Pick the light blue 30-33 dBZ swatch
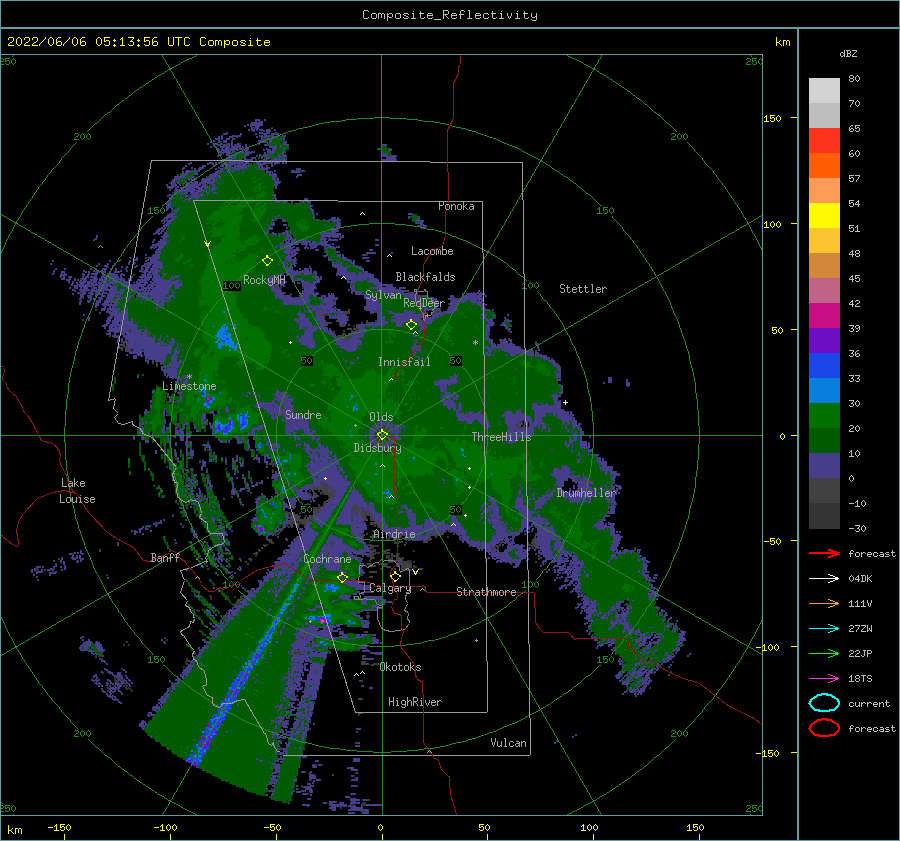The height and width of the screenshot is (841, 900). coord(824,391)
